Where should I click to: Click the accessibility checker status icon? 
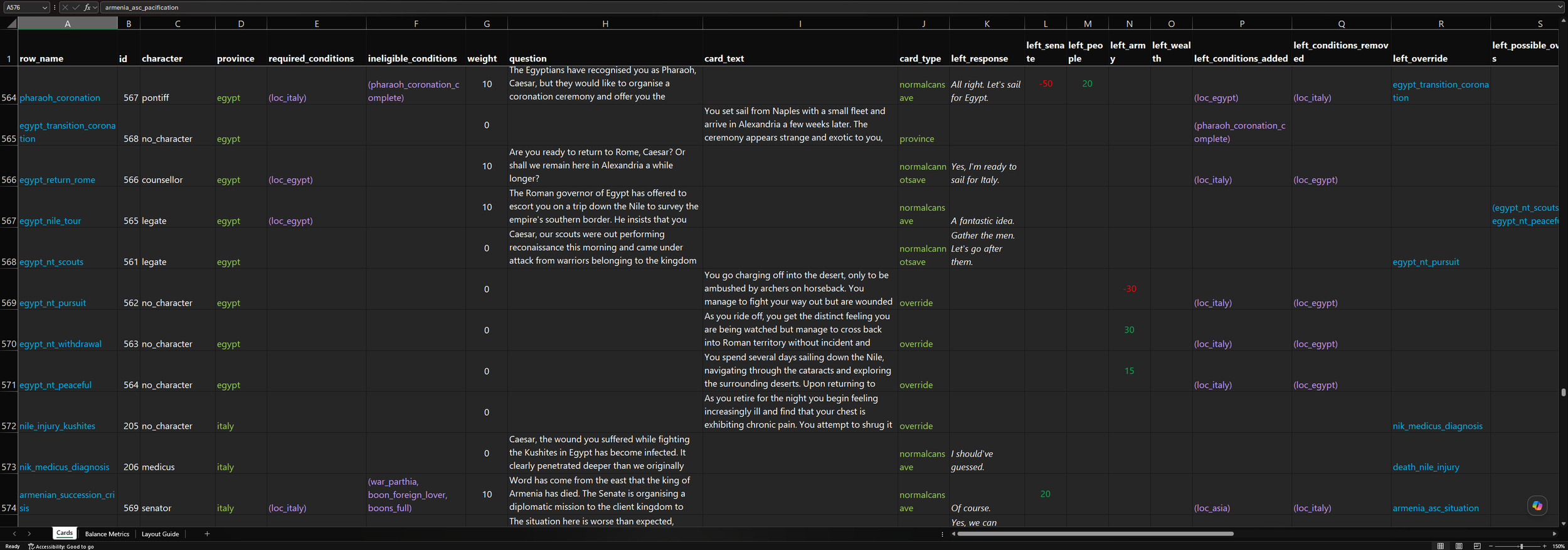(x=31, y=546)
